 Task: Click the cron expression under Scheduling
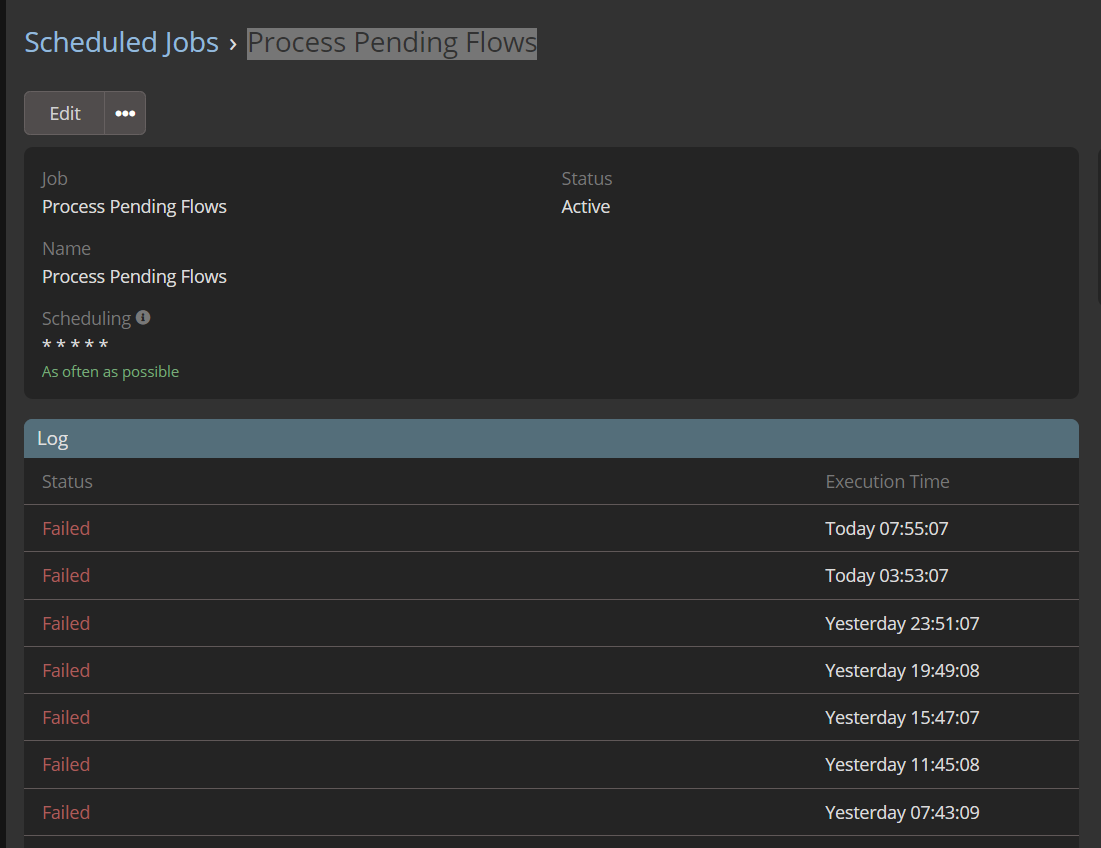(x=75, y=346)
